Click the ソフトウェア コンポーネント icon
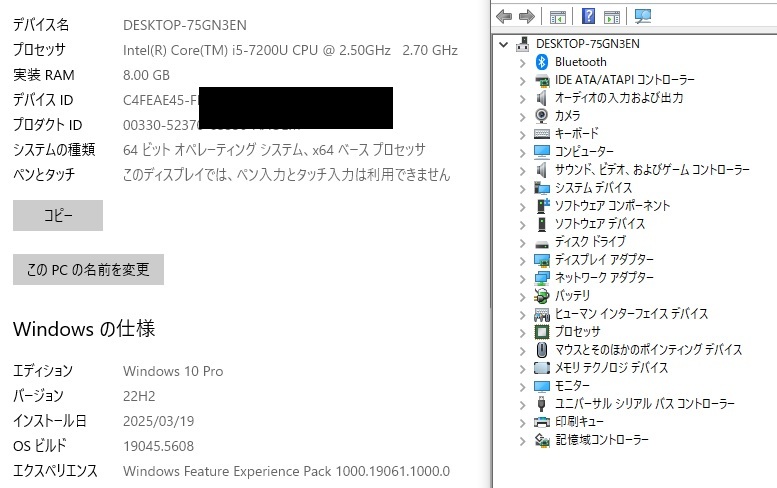This screenshot has height=488, width=777. tap(543, 206)
